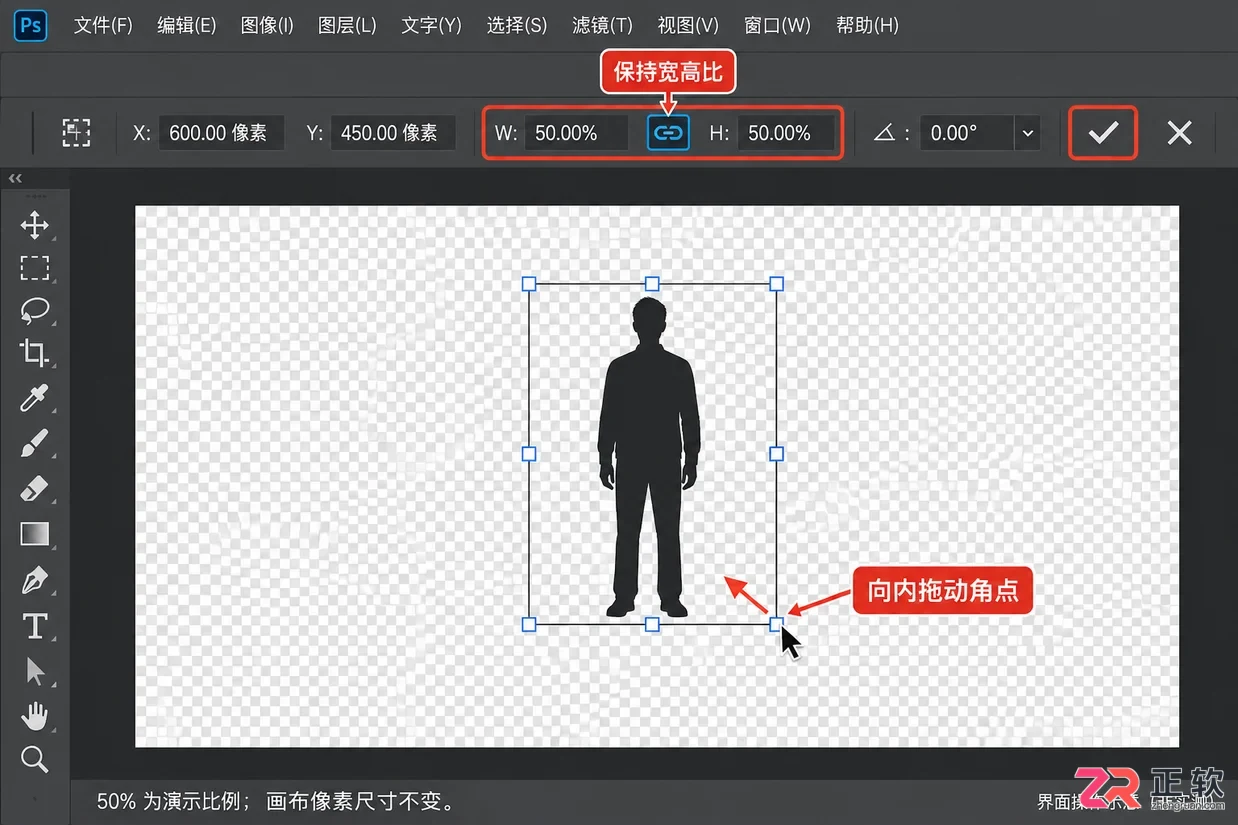Click the middle-left transform handle

tap(529, 454)
